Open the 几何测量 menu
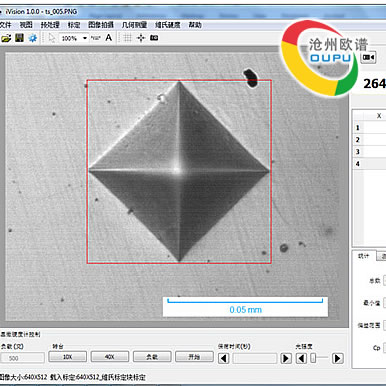 tap(134, 25)
